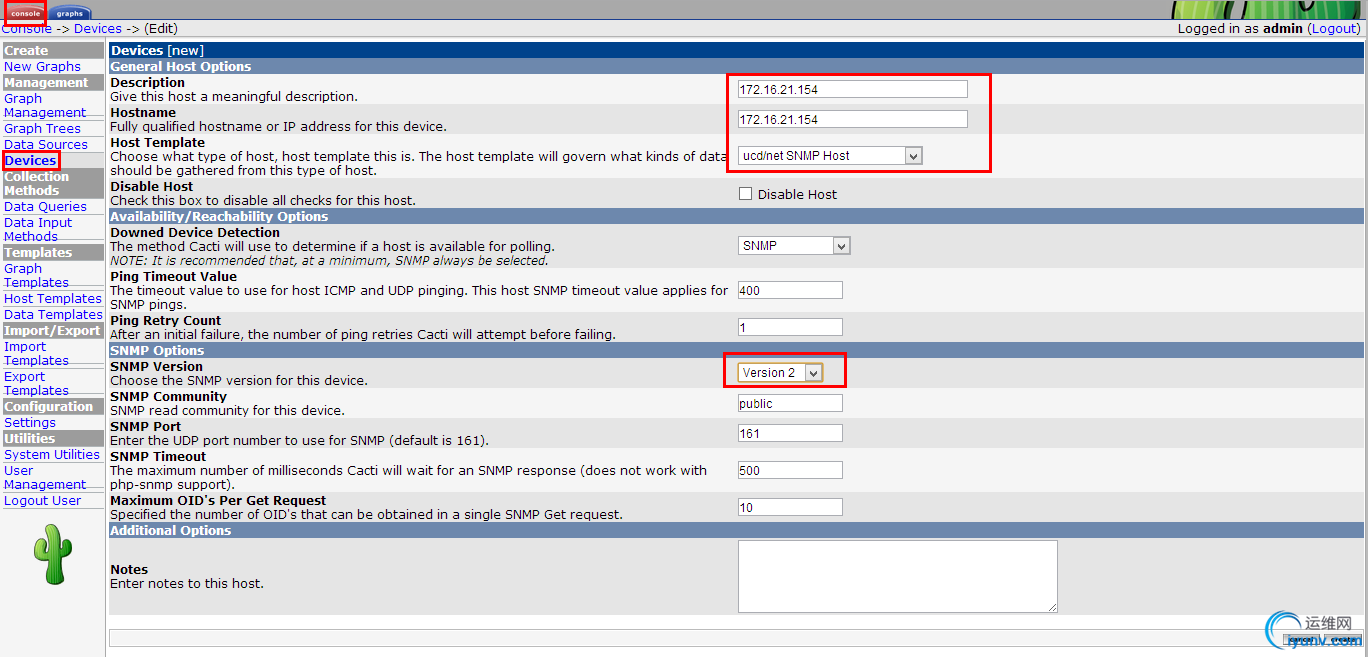1368x657 pixels.
Task: Open Graph Templates in sidebar
Action: click(36, 275)
